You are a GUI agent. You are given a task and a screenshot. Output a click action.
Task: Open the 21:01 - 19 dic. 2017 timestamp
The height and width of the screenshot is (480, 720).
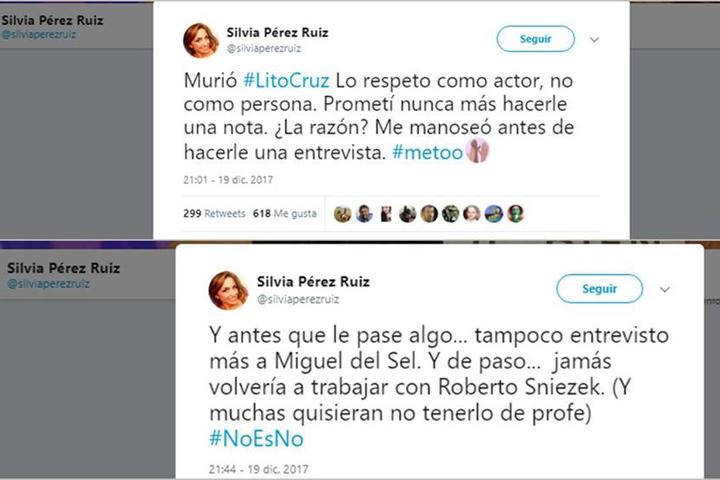tap(228, 180)
